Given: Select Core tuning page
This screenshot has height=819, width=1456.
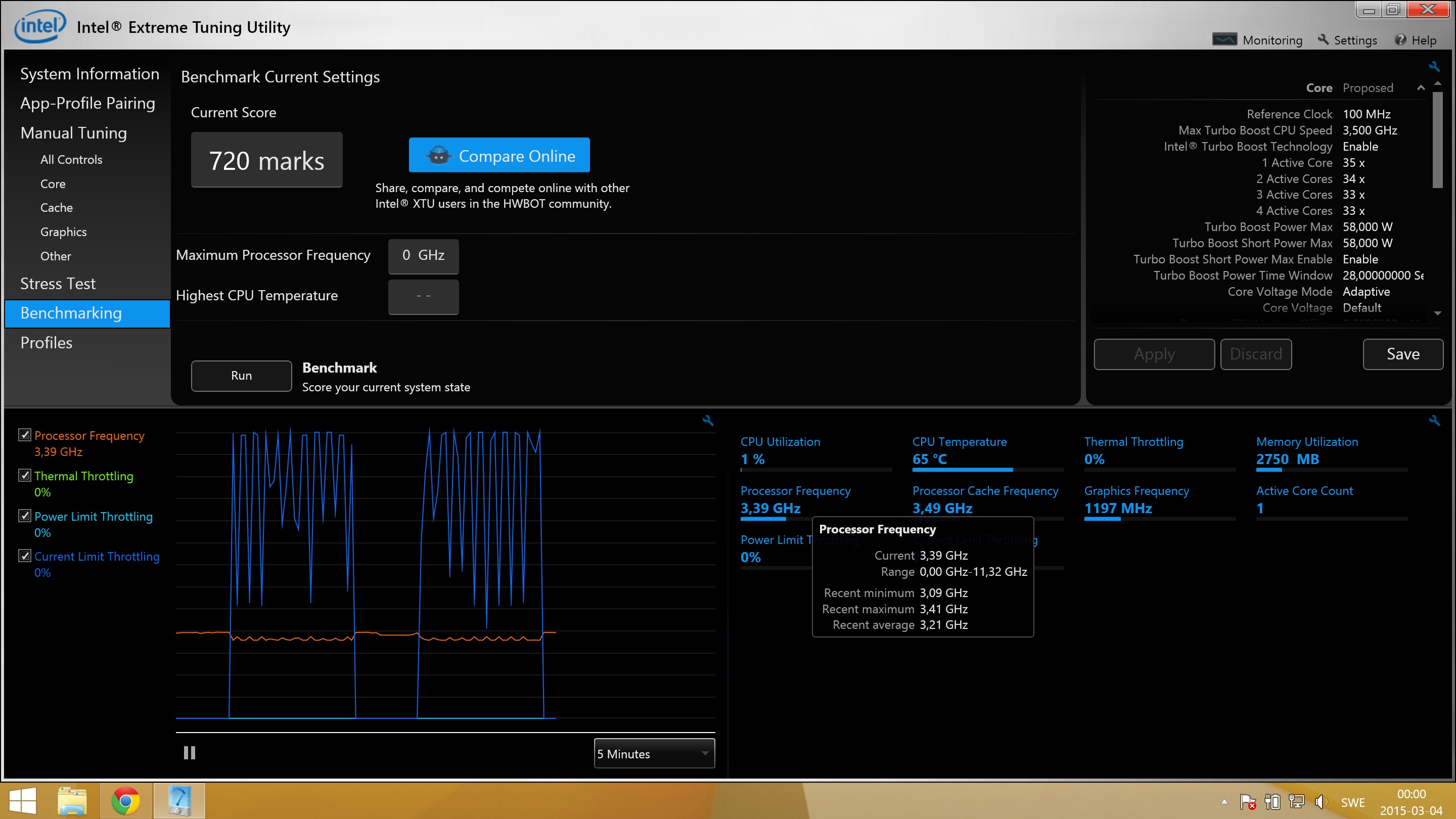Looking at the screenshot, I should [x=53, y=184].
